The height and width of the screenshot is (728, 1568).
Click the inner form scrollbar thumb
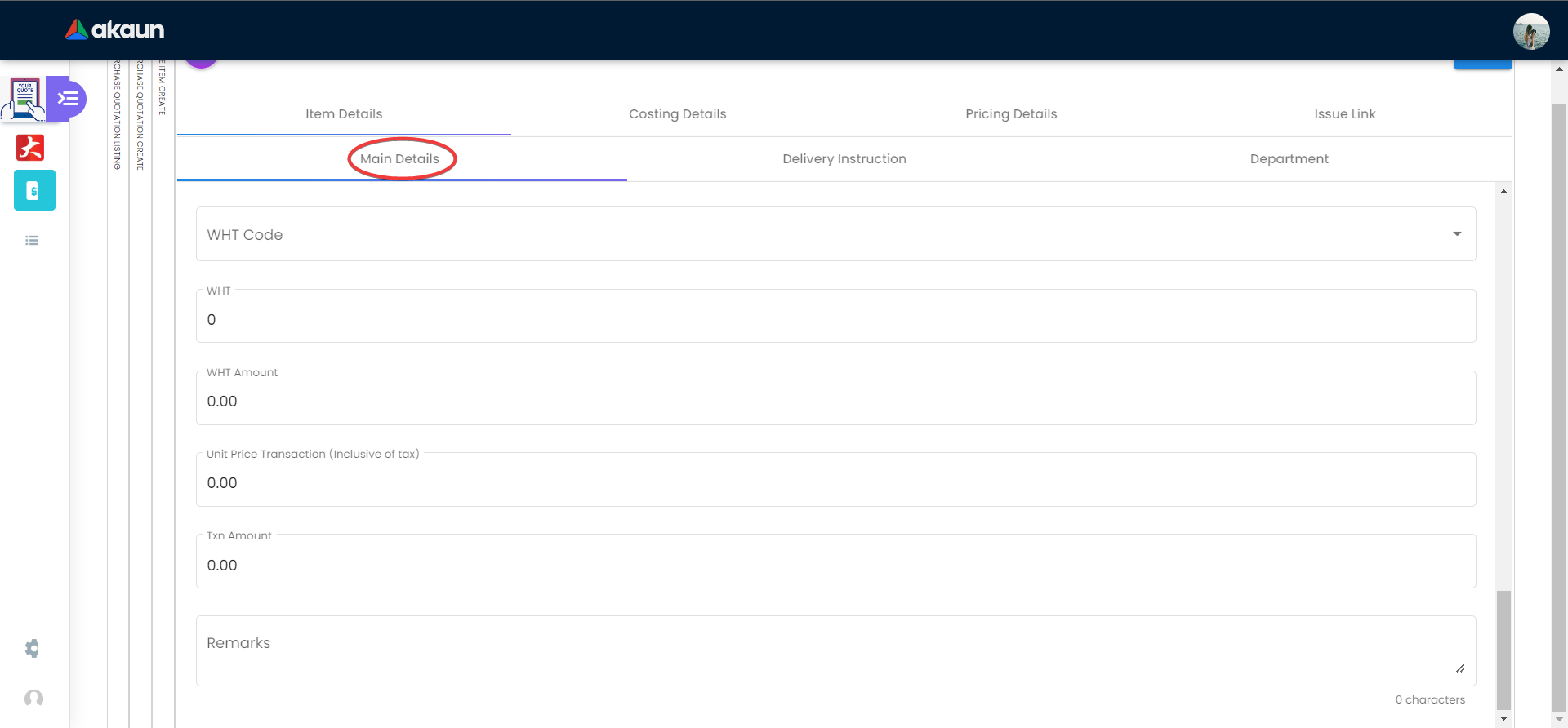1503,650
